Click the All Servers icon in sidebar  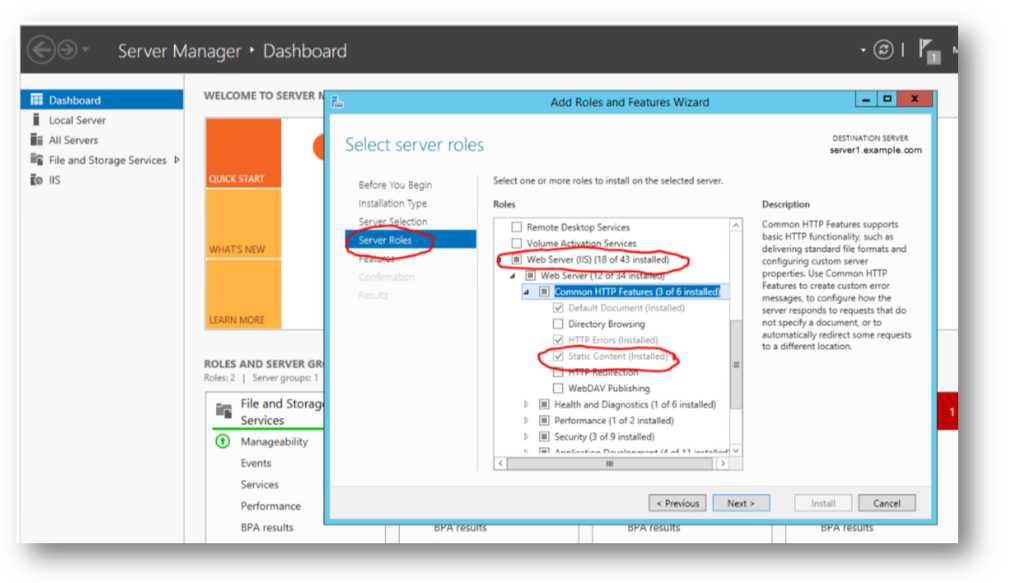pyautogui.click(x=36, y=140)
